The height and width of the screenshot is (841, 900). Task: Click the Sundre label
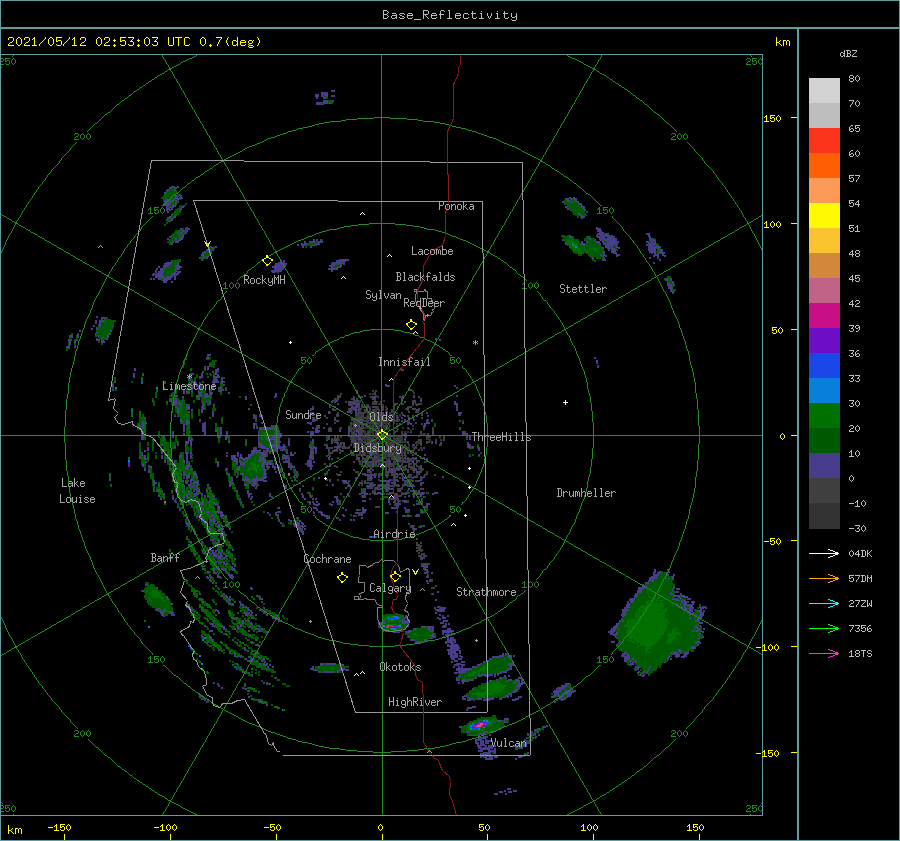pyautogui.click(x=303, y=414)
